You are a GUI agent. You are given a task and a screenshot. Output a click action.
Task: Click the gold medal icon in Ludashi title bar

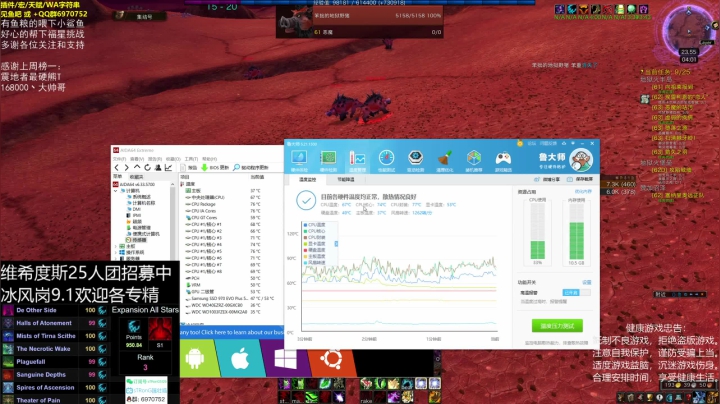tap(520, 143)
